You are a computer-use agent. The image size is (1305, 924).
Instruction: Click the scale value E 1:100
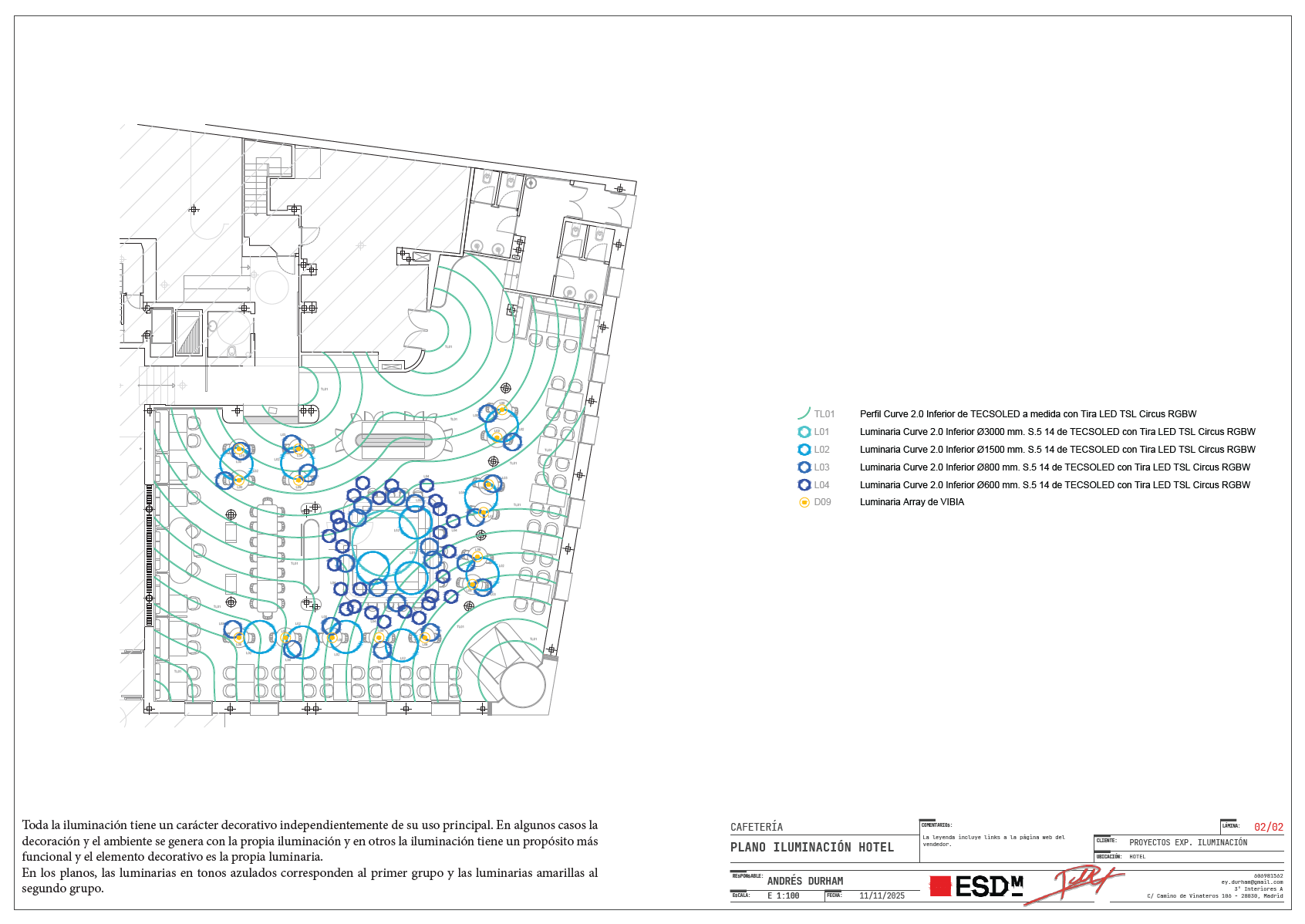pyautogui.click(x=784, y=896)
